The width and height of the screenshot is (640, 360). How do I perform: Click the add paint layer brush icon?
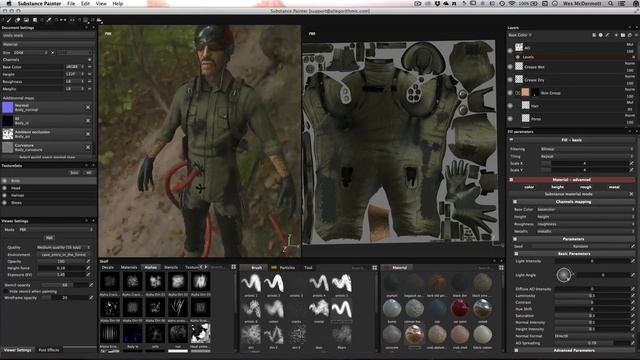point(607,35)
